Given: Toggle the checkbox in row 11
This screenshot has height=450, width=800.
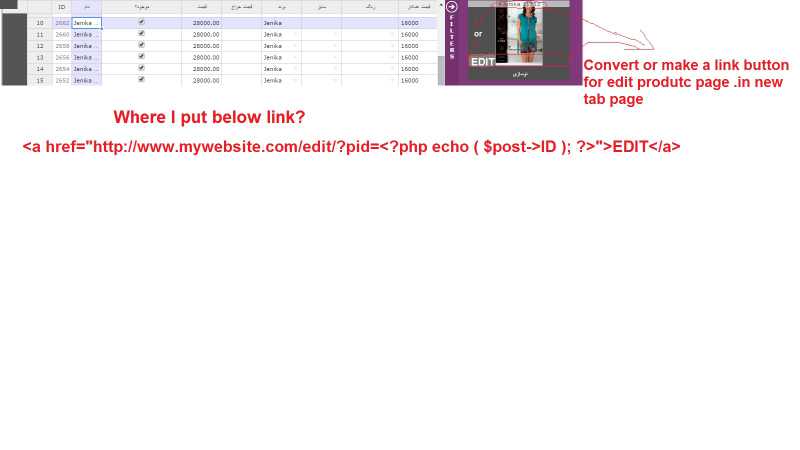Looking at the screenshot, I should click(141, 33).
